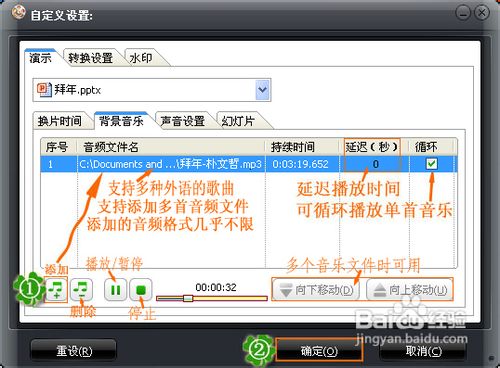Viewport: 500px width, 368px height.
Task: Click the 向上移动(U) button
Action: [x=409, y=290]
